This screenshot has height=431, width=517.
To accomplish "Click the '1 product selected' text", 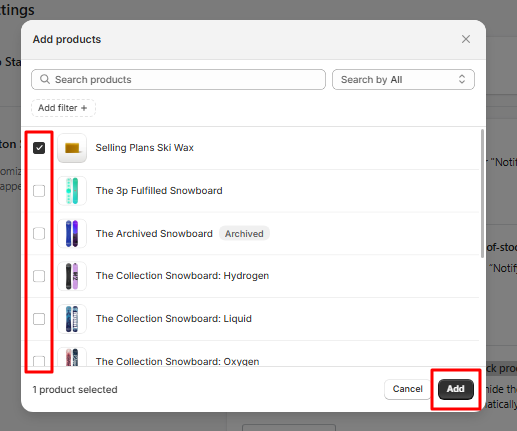I will click(x=75, y=389).
